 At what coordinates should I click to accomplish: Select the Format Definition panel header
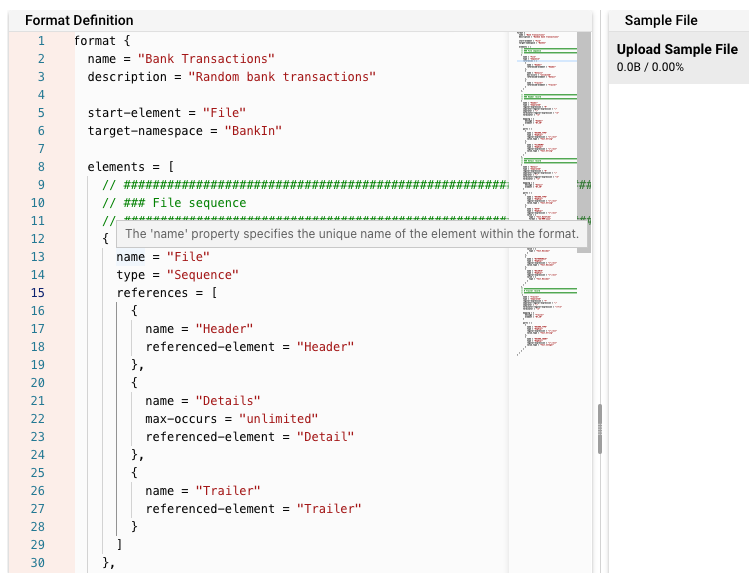(79, 20)
